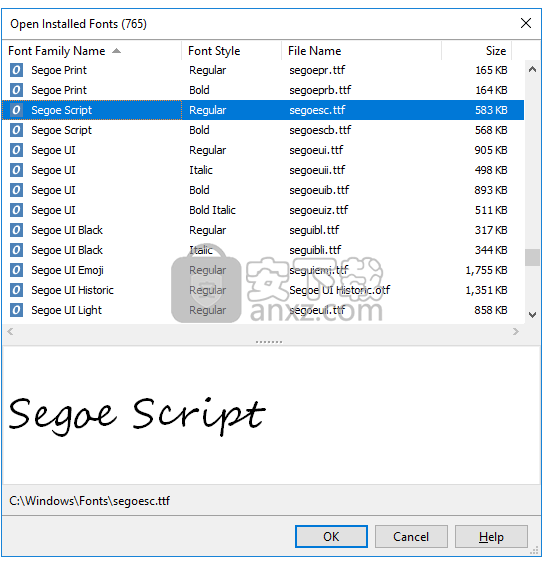Viewport: 558px width, 569px height.
Task: Click the Bold style cell beside segoeprb.ttf
Action: 199,90
